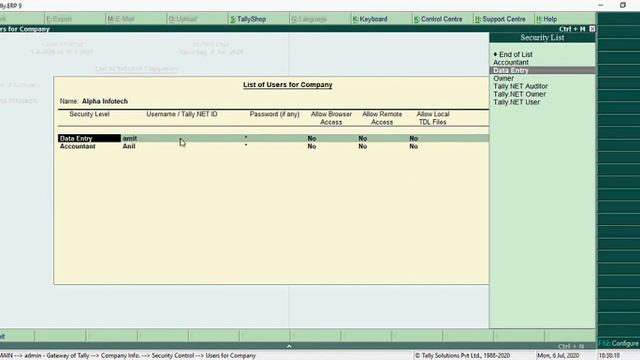Click the clock time in the status bar
Screen dimensions: 640x360
pyautogui.click(x=609, y=356)
